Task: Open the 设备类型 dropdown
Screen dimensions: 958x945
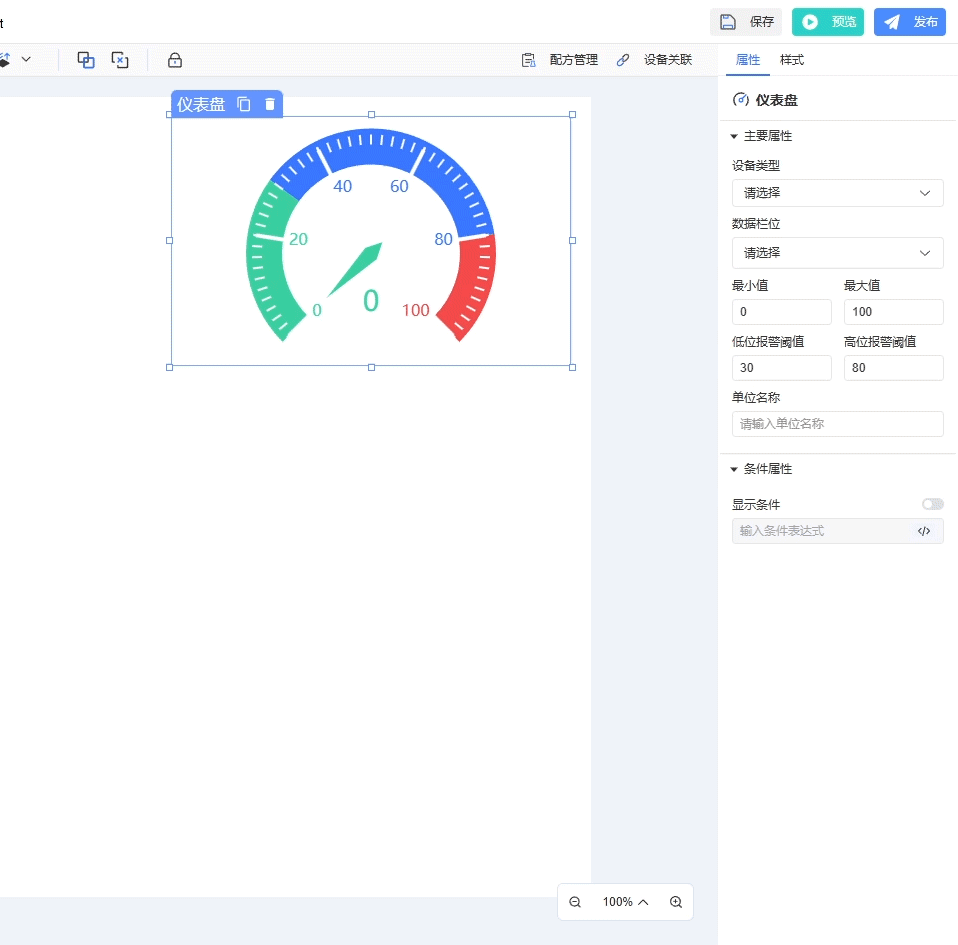Action: click(837, 193)
